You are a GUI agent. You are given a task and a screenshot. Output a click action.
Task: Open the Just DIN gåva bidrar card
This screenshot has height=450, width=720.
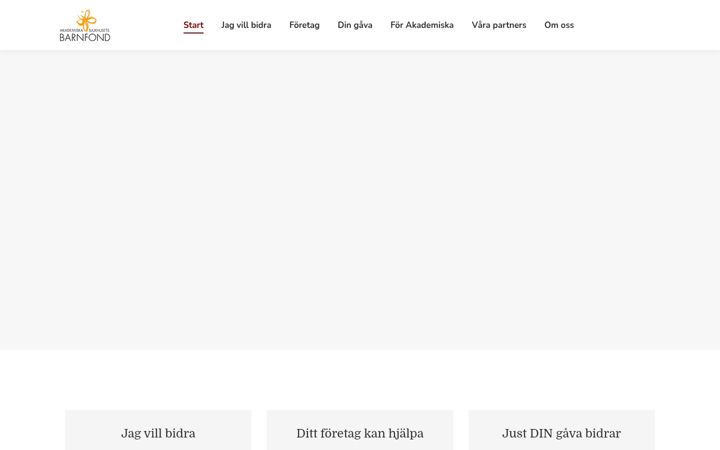562,430
